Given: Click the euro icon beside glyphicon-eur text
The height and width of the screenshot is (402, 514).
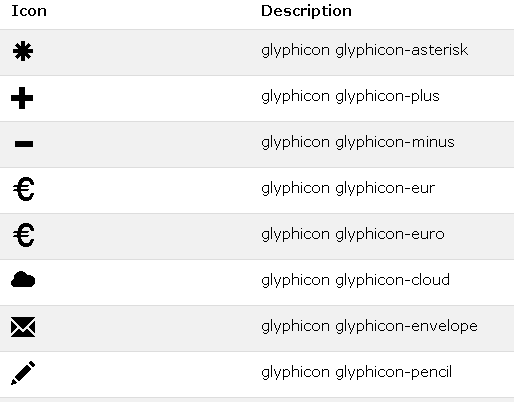Looking at the screenshot, I should (24, 189).
